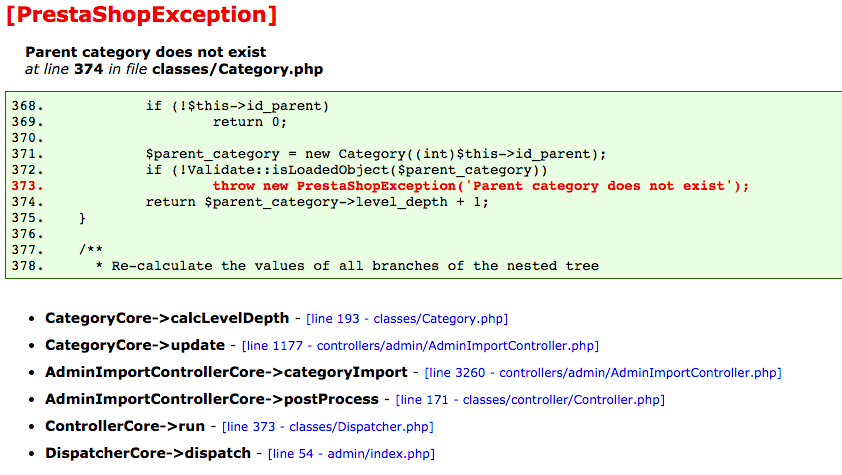This screenshot has height=475, width=842.
Task: Click the [PrestaShopException] heading
Action: coord(142,14)
